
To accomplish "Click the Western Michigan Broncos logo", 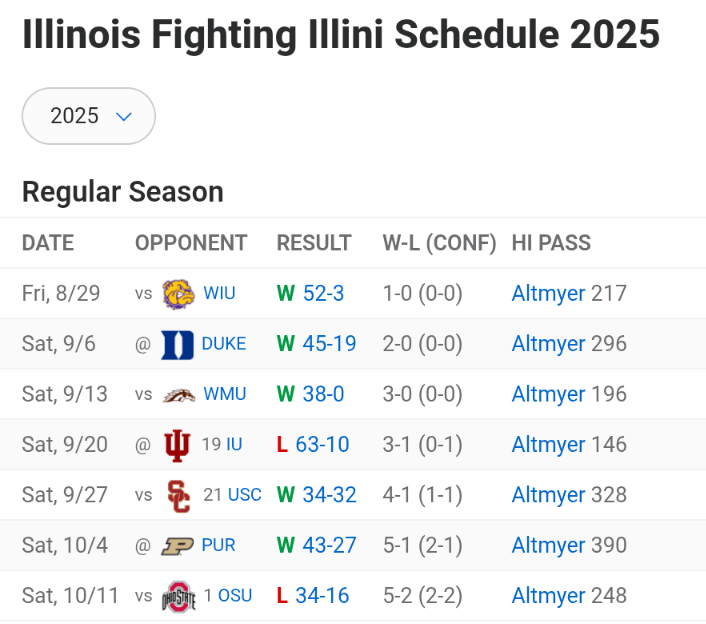I will click(x=179, y=395).
